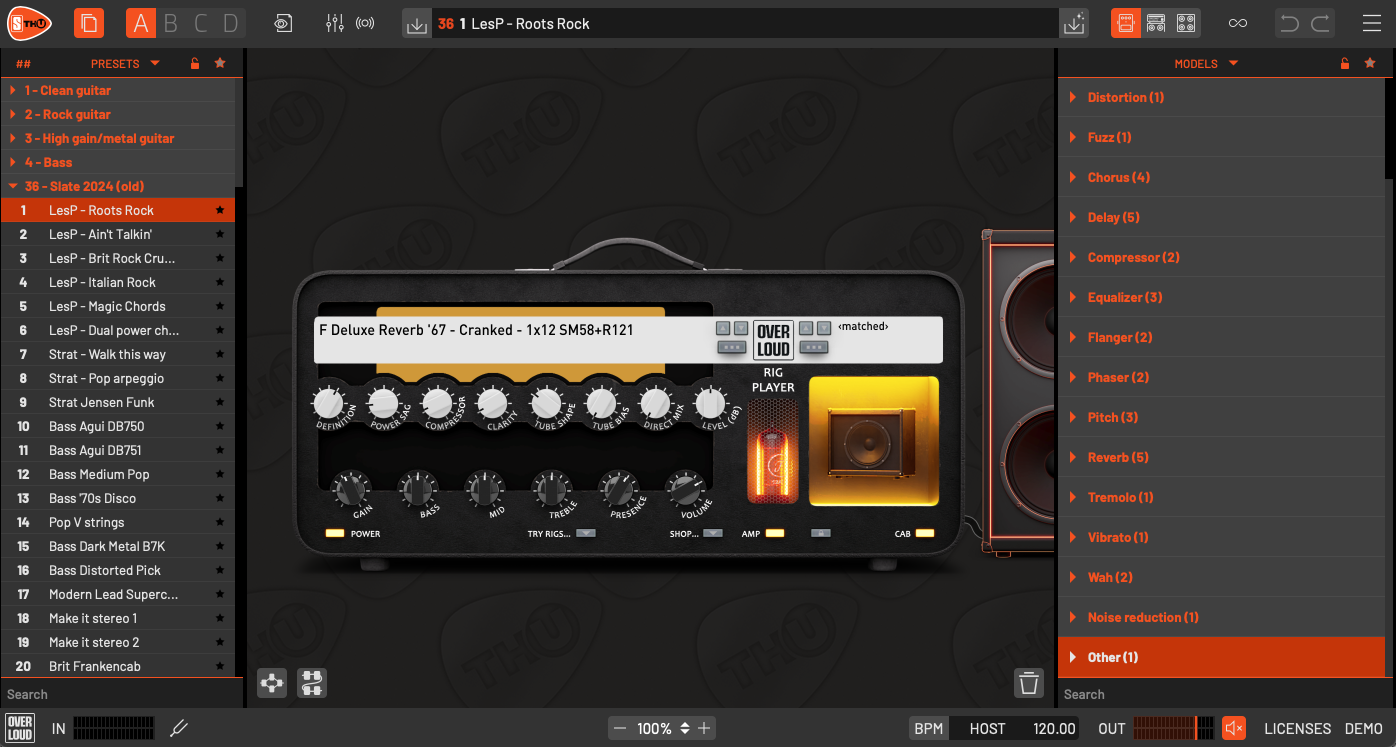The width and height of the screenshot is (1396, 747).
Task: Mute the output speaker button
Action: click(x=1234, y=728)
